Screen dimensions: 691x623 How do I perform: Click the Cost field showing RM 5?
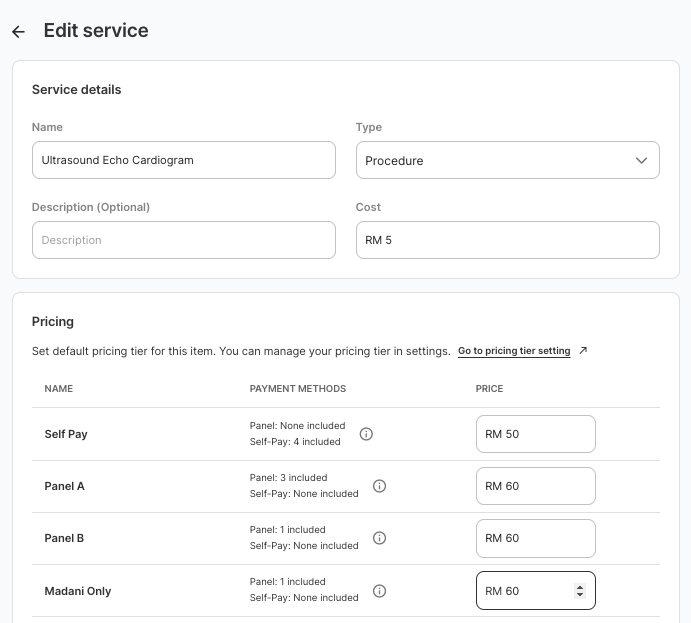click(507, 240)
